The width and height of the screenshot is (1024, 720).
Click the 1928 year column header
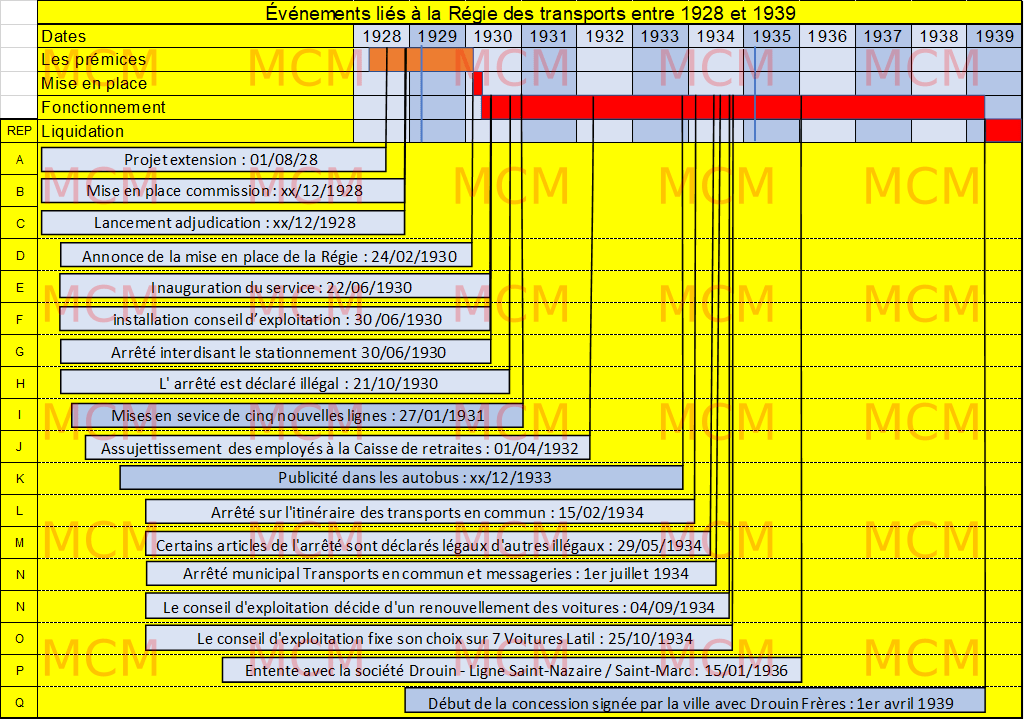(x=382, y=36)
